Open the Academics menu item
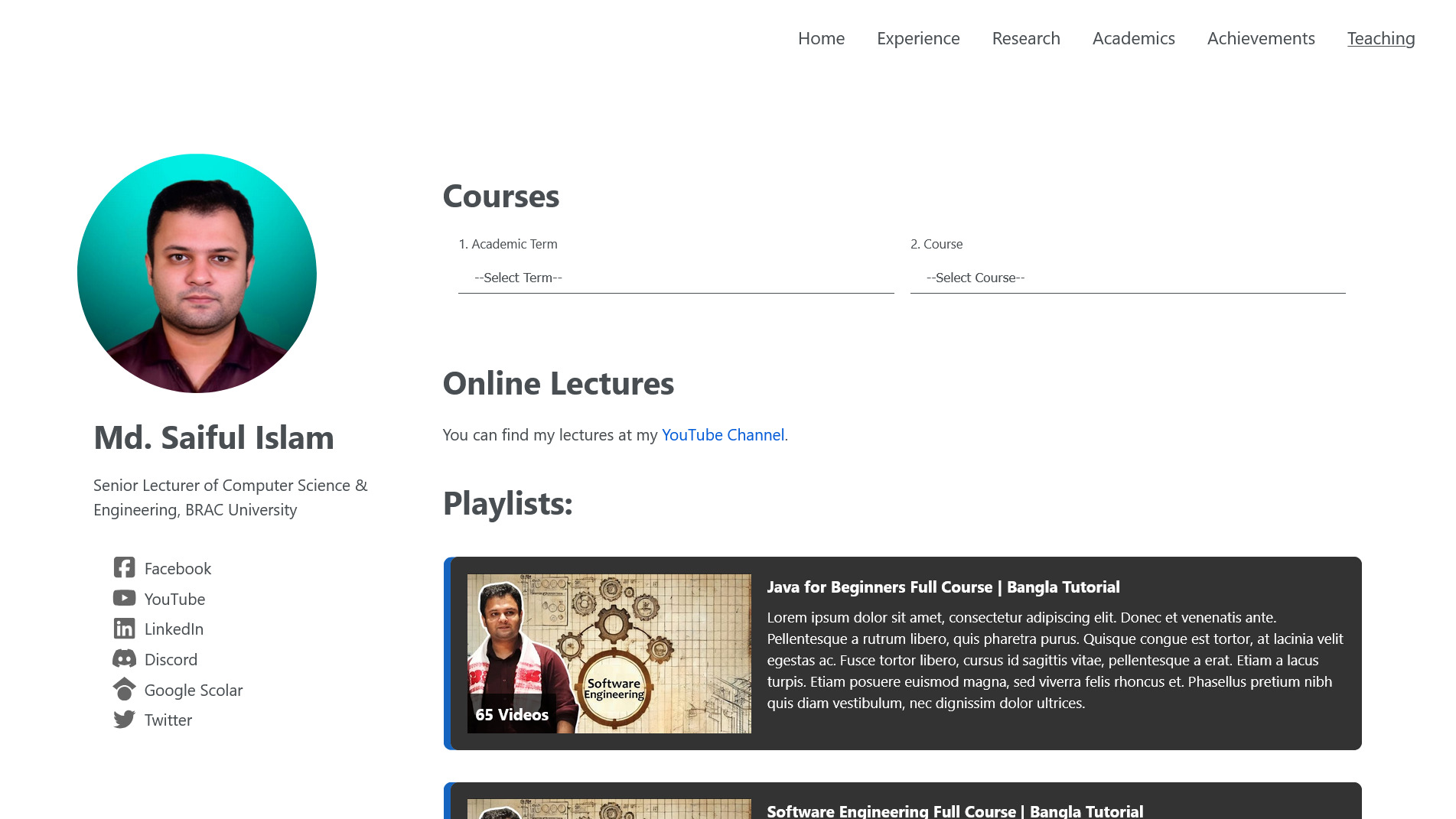The image size is (1456, 819). [x=1133, y=38]
